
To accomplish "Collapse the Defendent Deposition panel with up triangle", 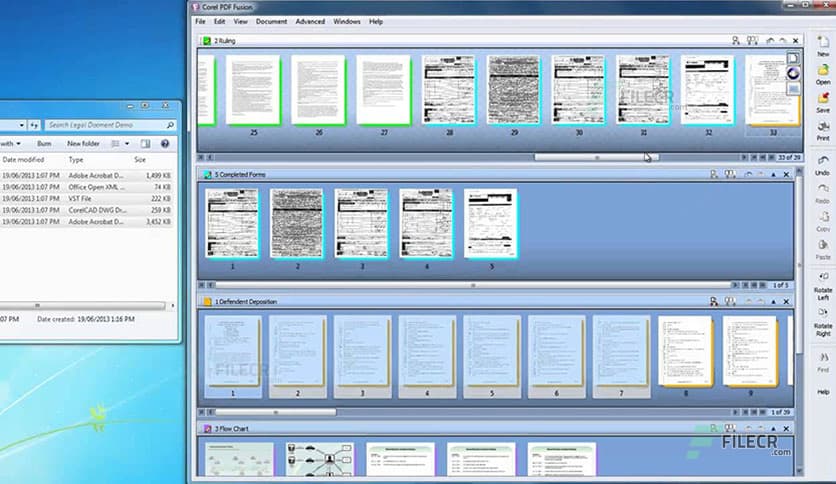I will pos(773,302).
